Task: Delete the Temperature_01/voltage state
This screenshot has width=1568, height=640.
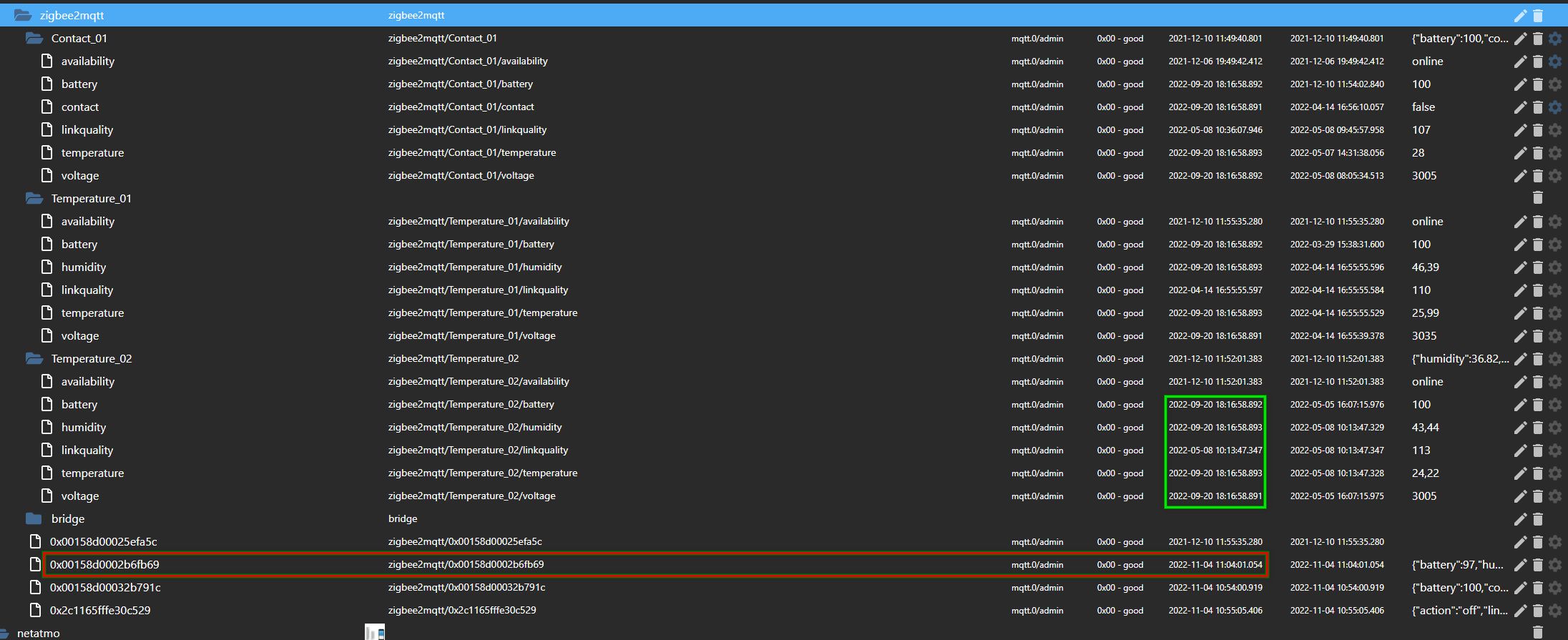Action: click(1538, 336)
